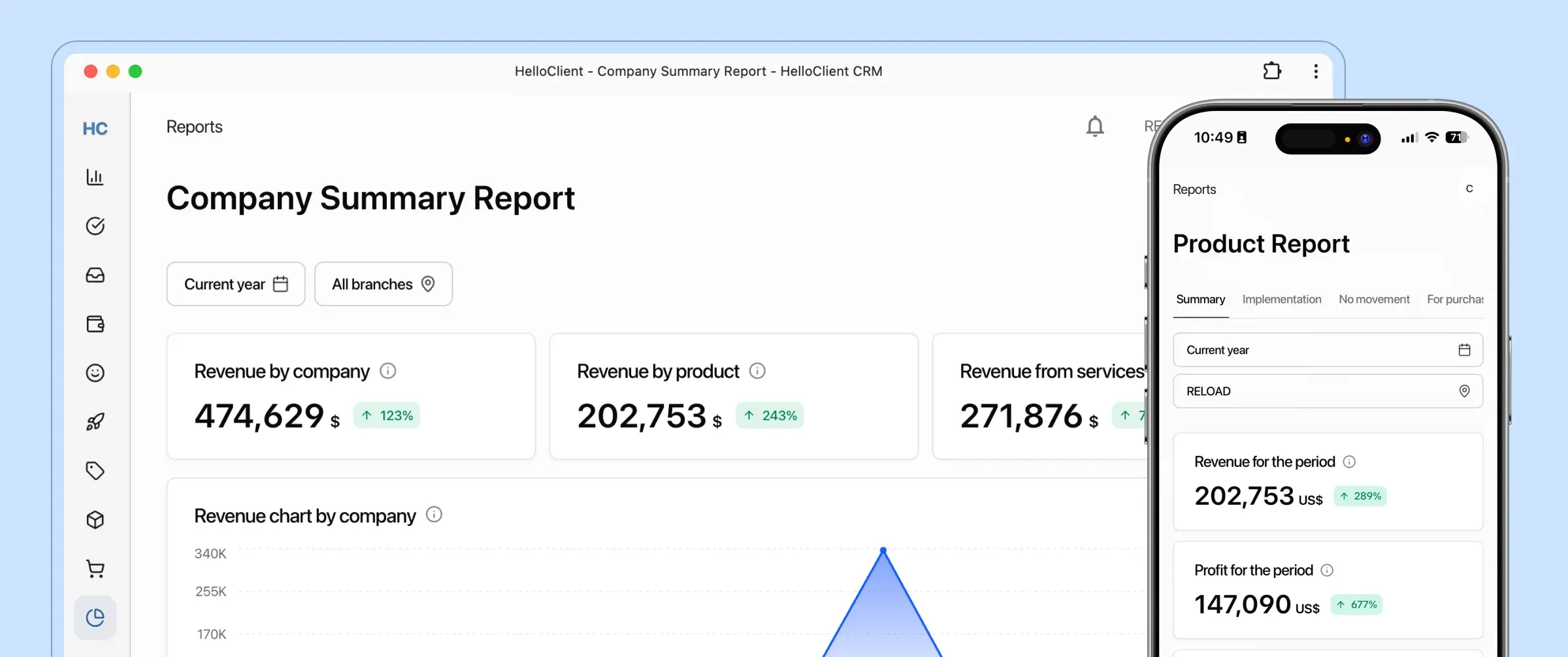Open the shopping cart orders section
Screen dimensions: 1568x657
(x=95, y=568)
